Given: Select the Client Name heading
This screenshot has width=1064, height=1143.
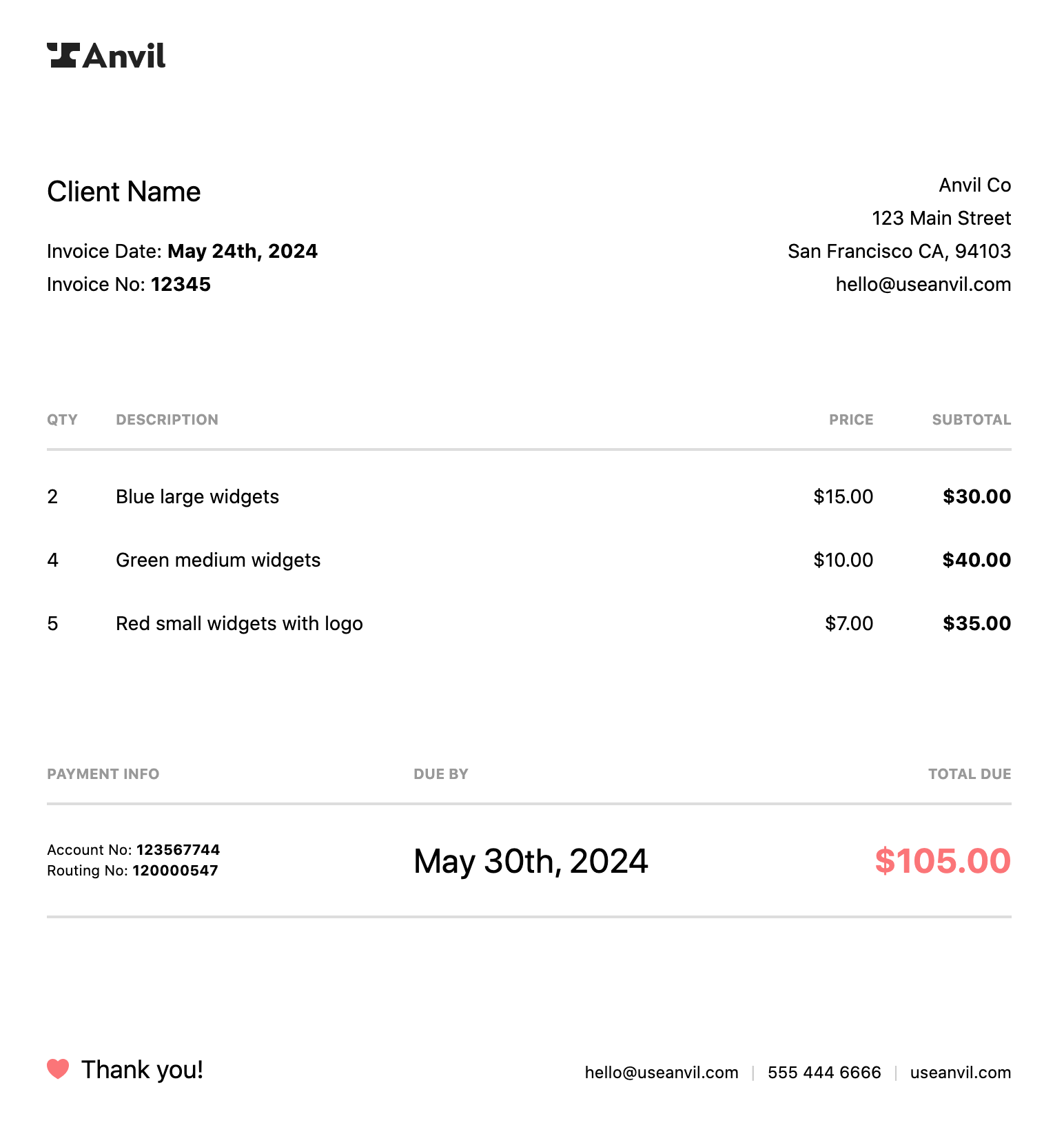Looking at the screenshot, I should (124, 192).
